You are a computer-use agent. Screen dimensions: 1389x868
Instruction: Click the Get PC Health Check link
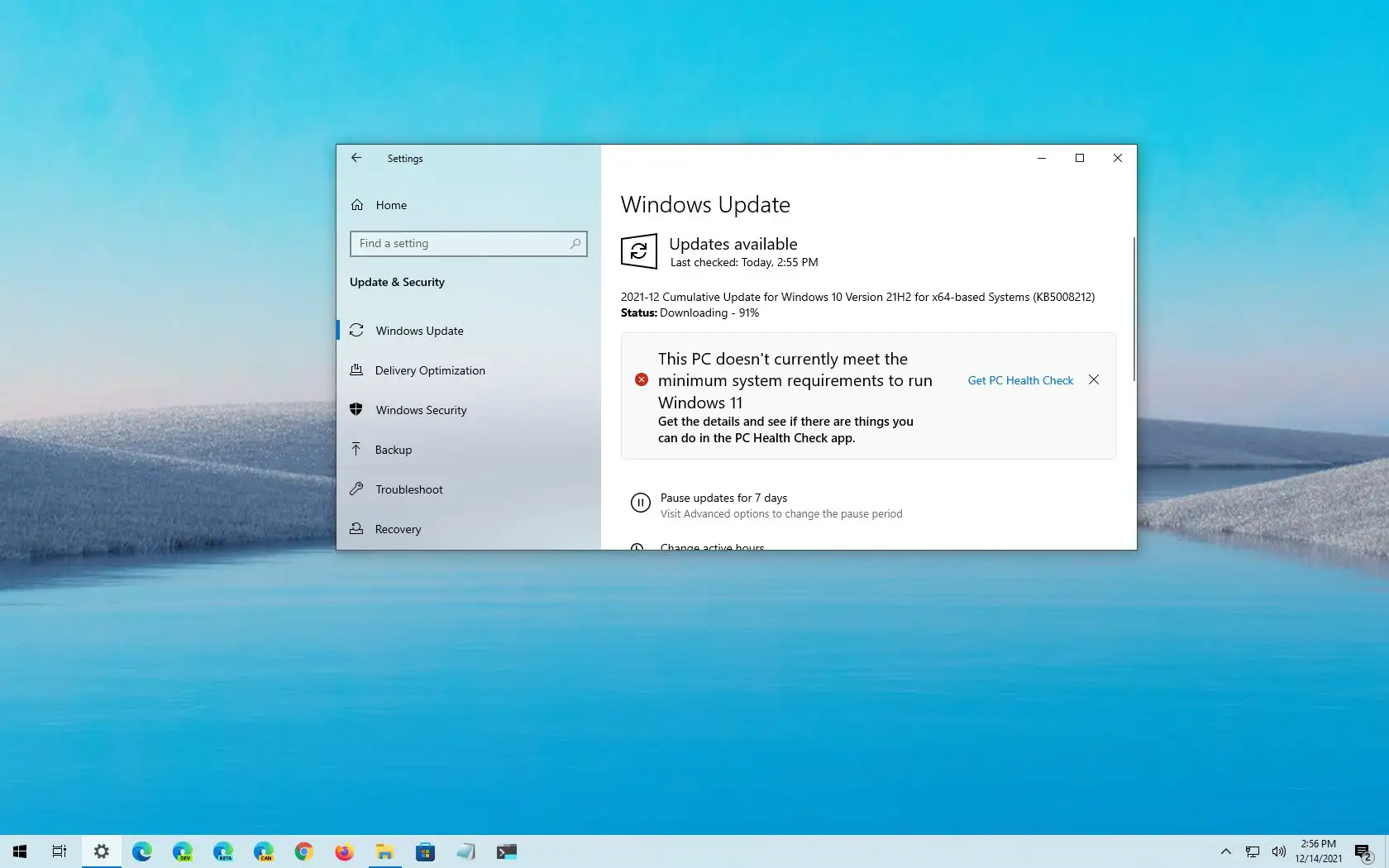coord(1020,380)
